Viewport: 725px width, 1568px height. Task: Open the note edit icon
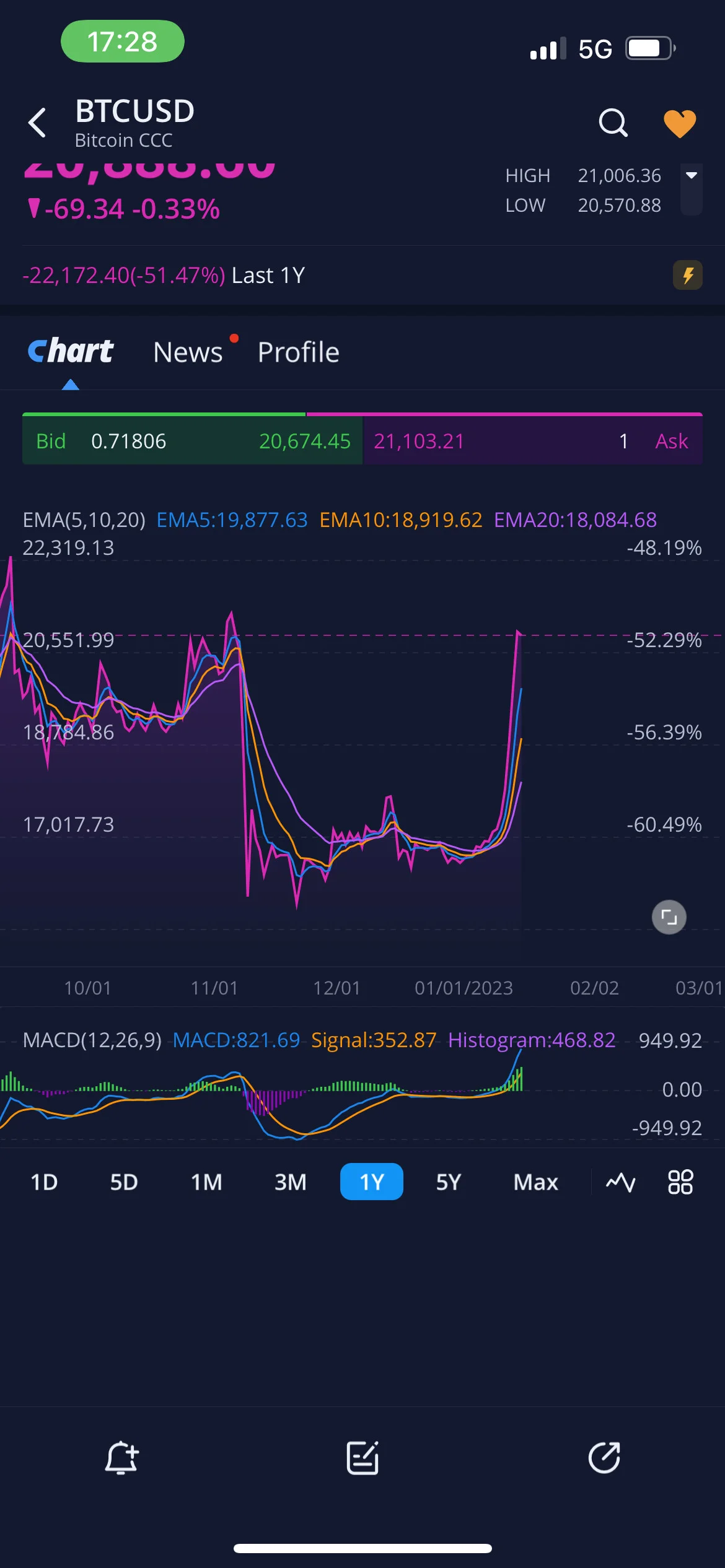362,1458
